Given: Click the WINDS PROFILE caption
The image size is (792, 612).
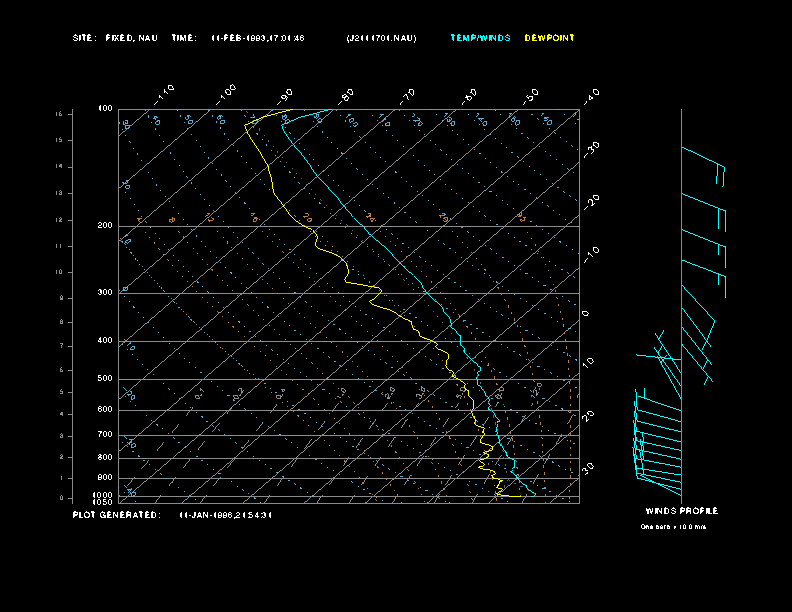Looking at the screenshot, I should click(682, 511).
